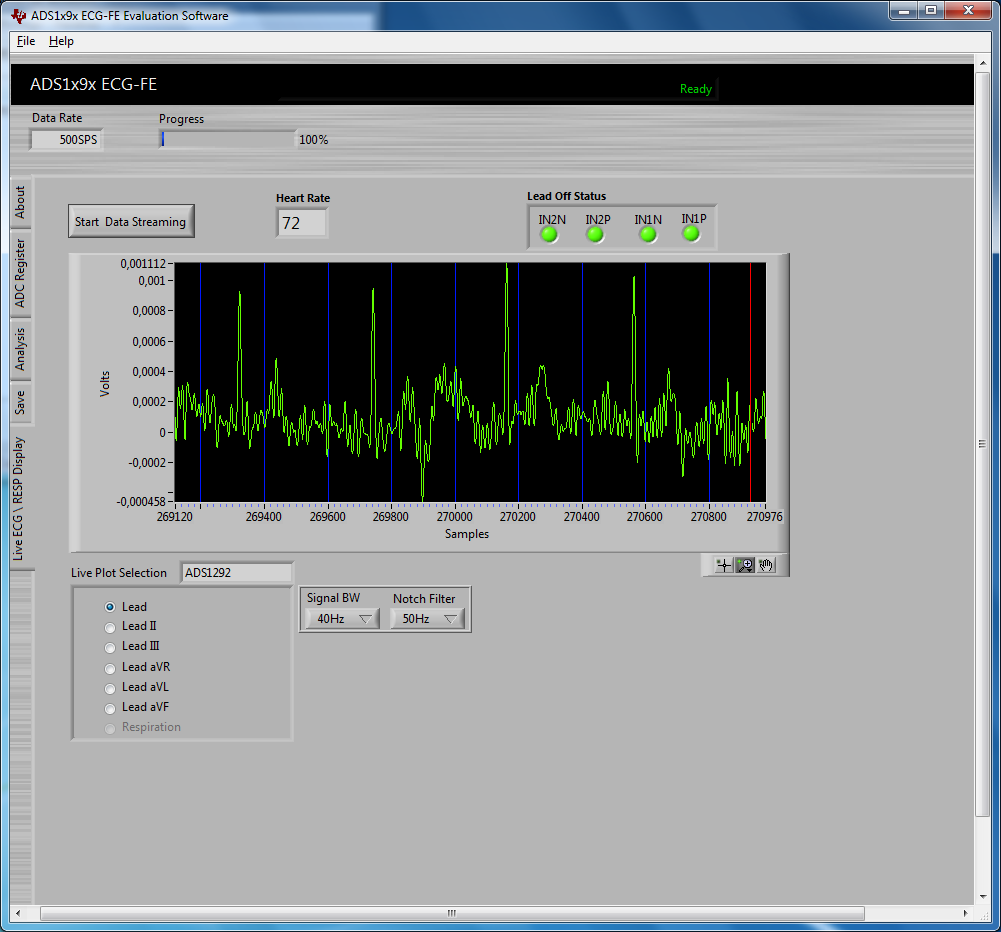Screen dimensions: 1001x932
Task: Click the Live Plot Selection ADS1292 field
Action: [x=236, y=572]
